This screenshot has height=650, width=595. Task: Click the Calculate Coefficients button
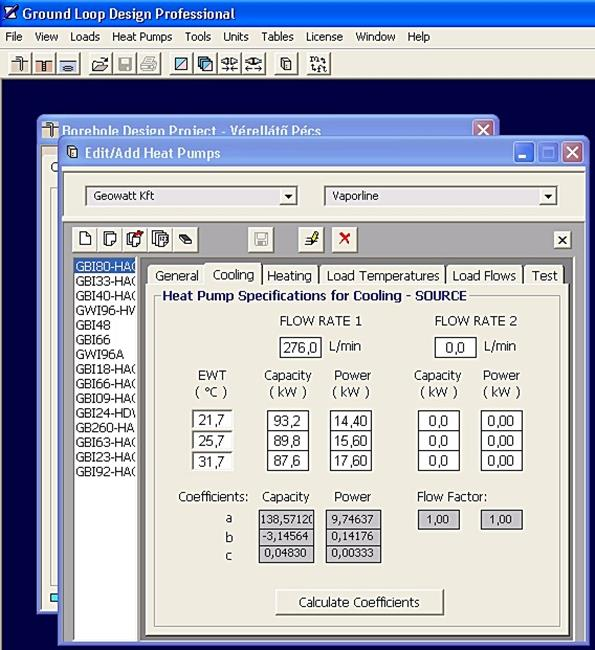point(359,602)
